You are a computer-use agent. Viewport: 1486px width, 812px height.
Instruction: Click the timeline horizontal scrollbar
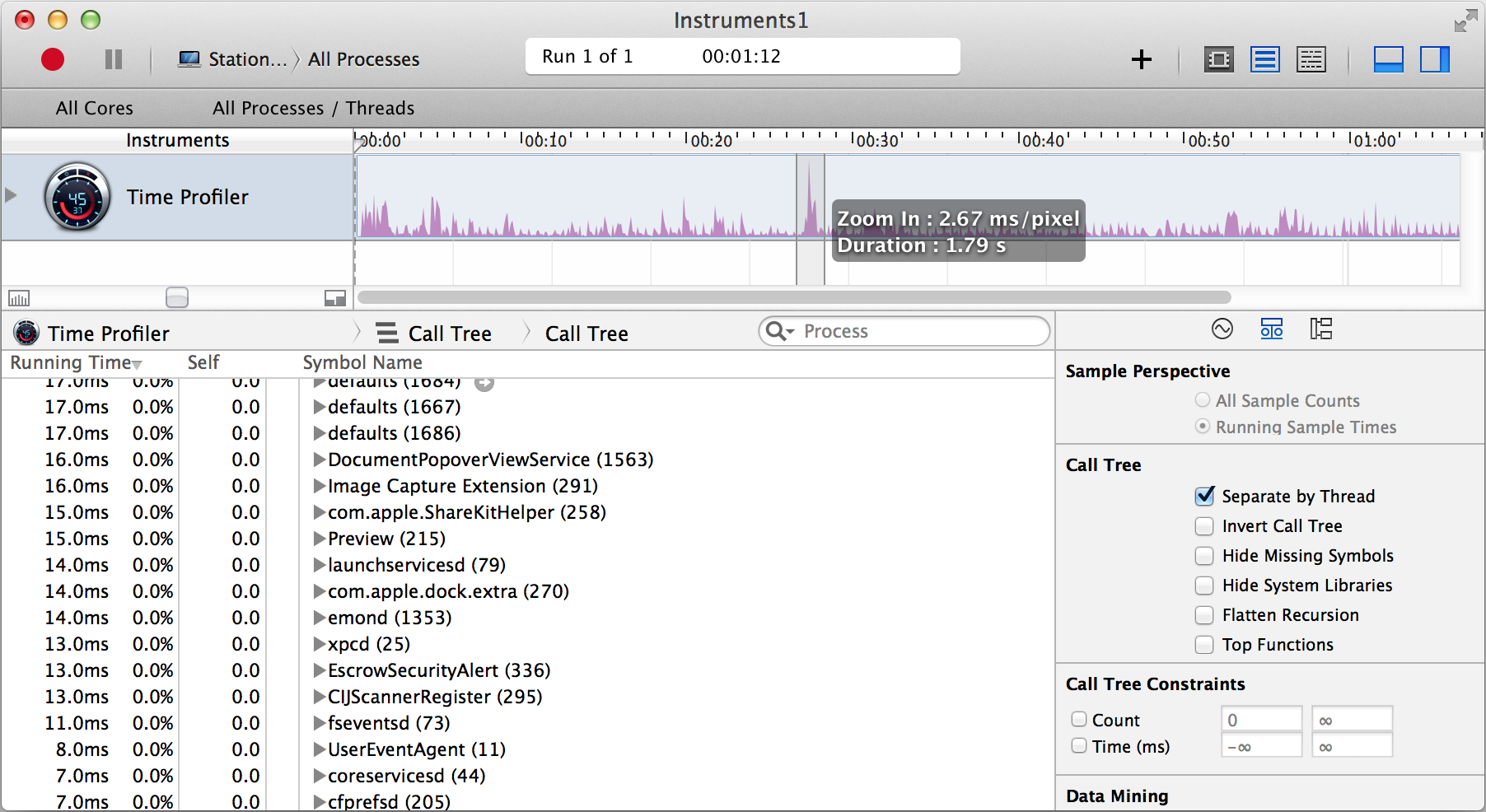point(794,297)
